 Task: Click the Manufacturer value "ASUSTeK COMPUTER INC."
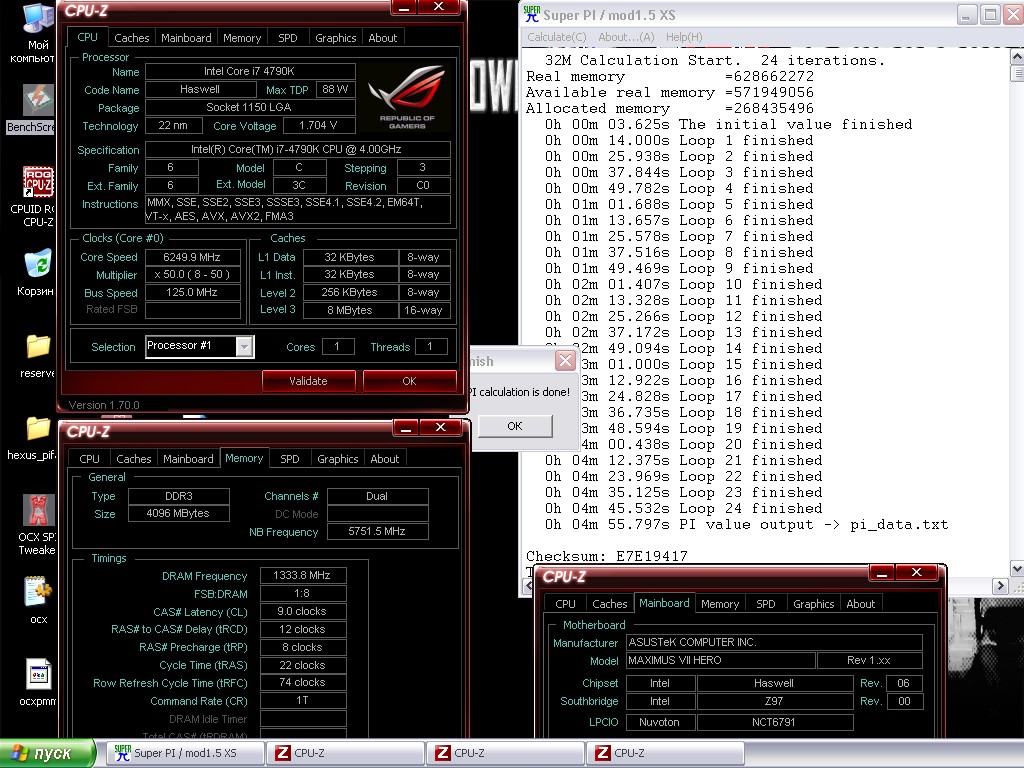774,643
